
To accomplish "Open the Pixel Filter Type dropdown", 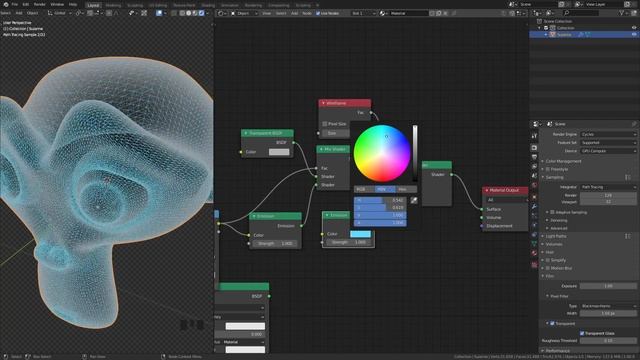I will pyautogui.click(x=608, y=306).
